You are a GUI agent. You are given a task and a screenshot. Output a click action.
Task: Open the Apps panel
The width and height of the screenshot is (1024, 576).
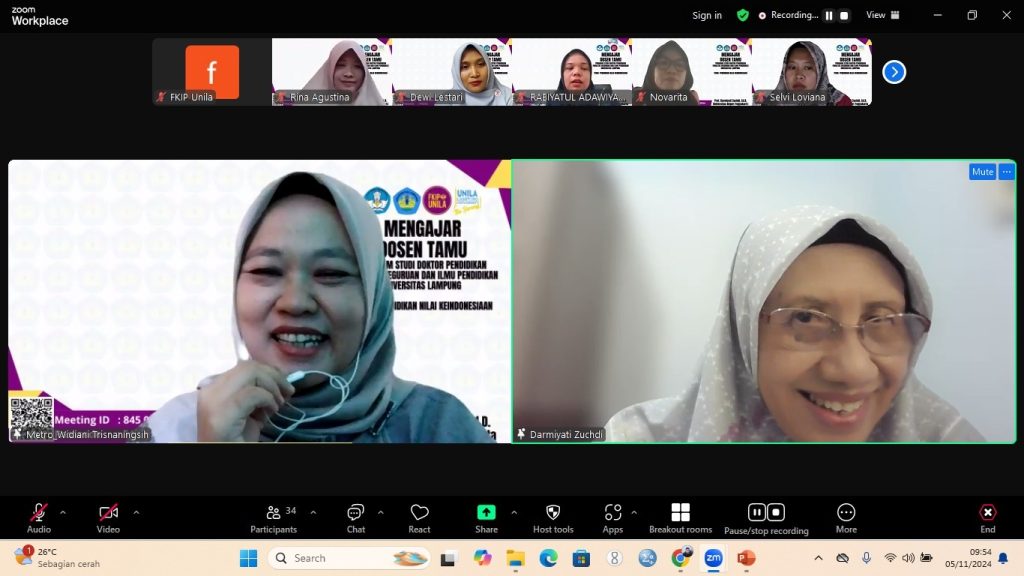click(613, 518)
